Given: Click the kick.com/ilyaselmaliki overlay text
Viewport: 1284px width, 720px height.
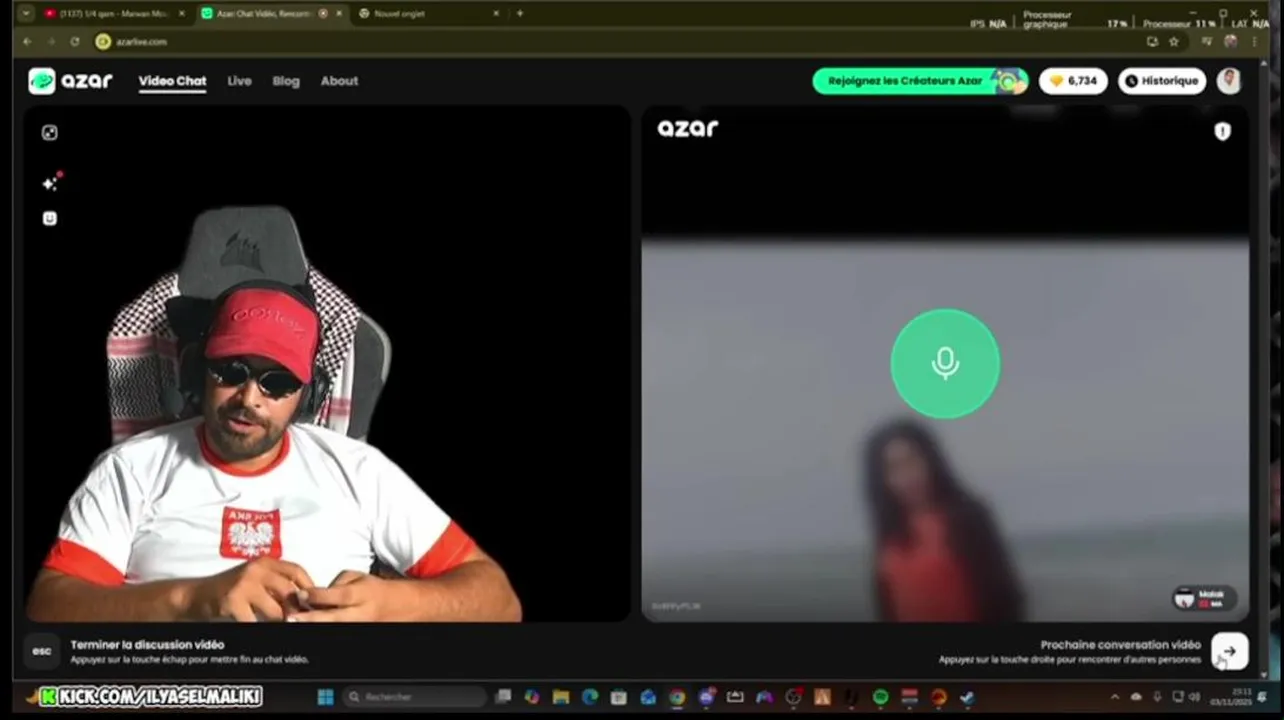Looking at the screenshot, I should coord(151,696).
